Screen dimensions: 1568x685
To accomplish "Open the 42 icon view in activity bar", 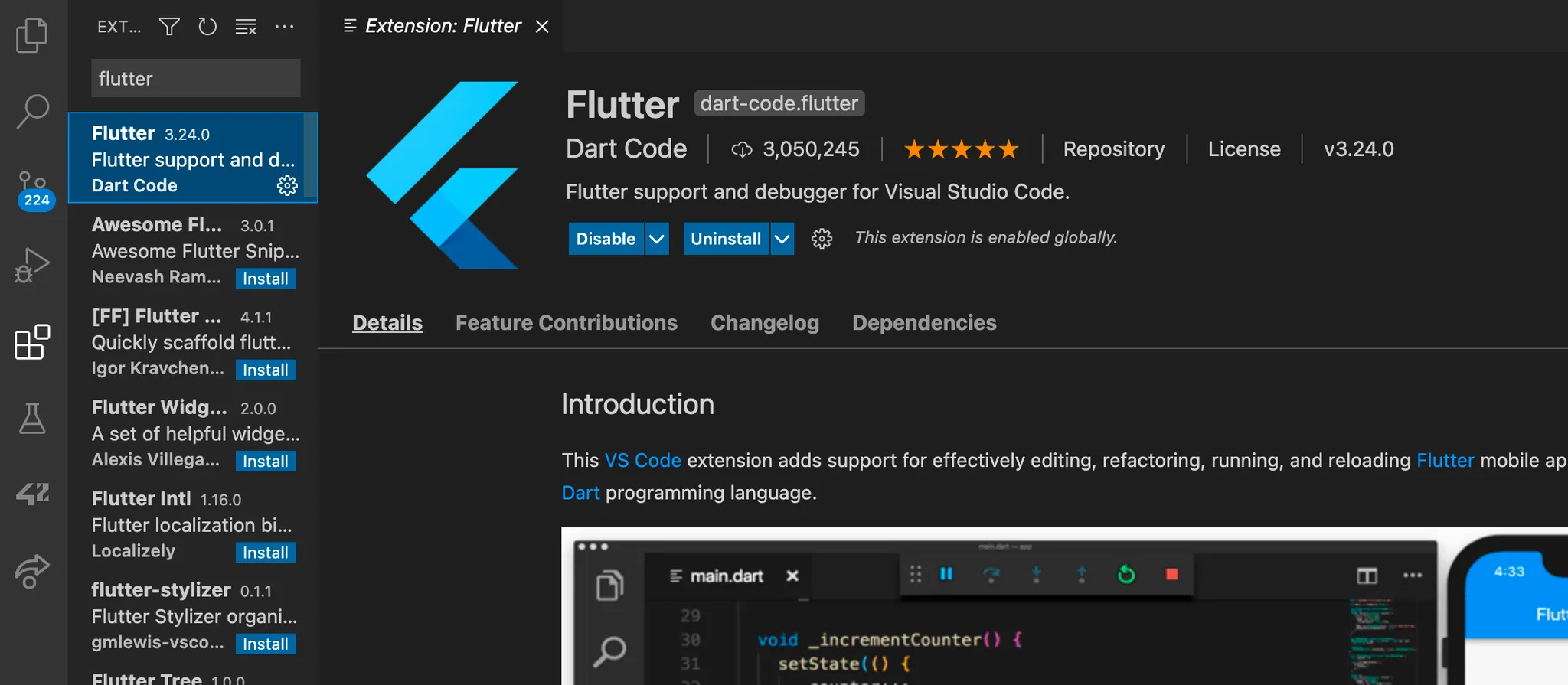I will (32, 494).
